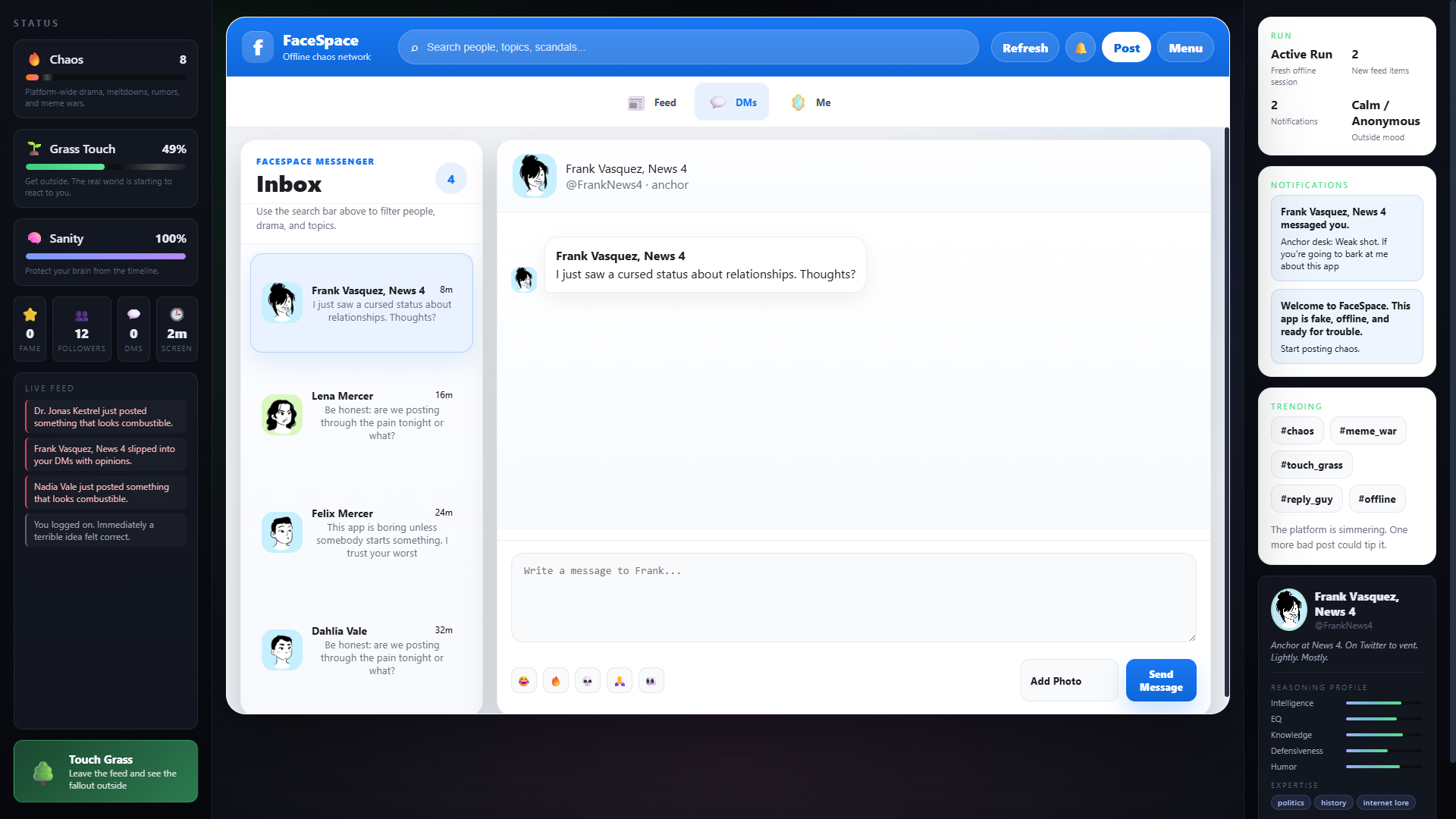Click live feed item You logged on

(105, 530)
